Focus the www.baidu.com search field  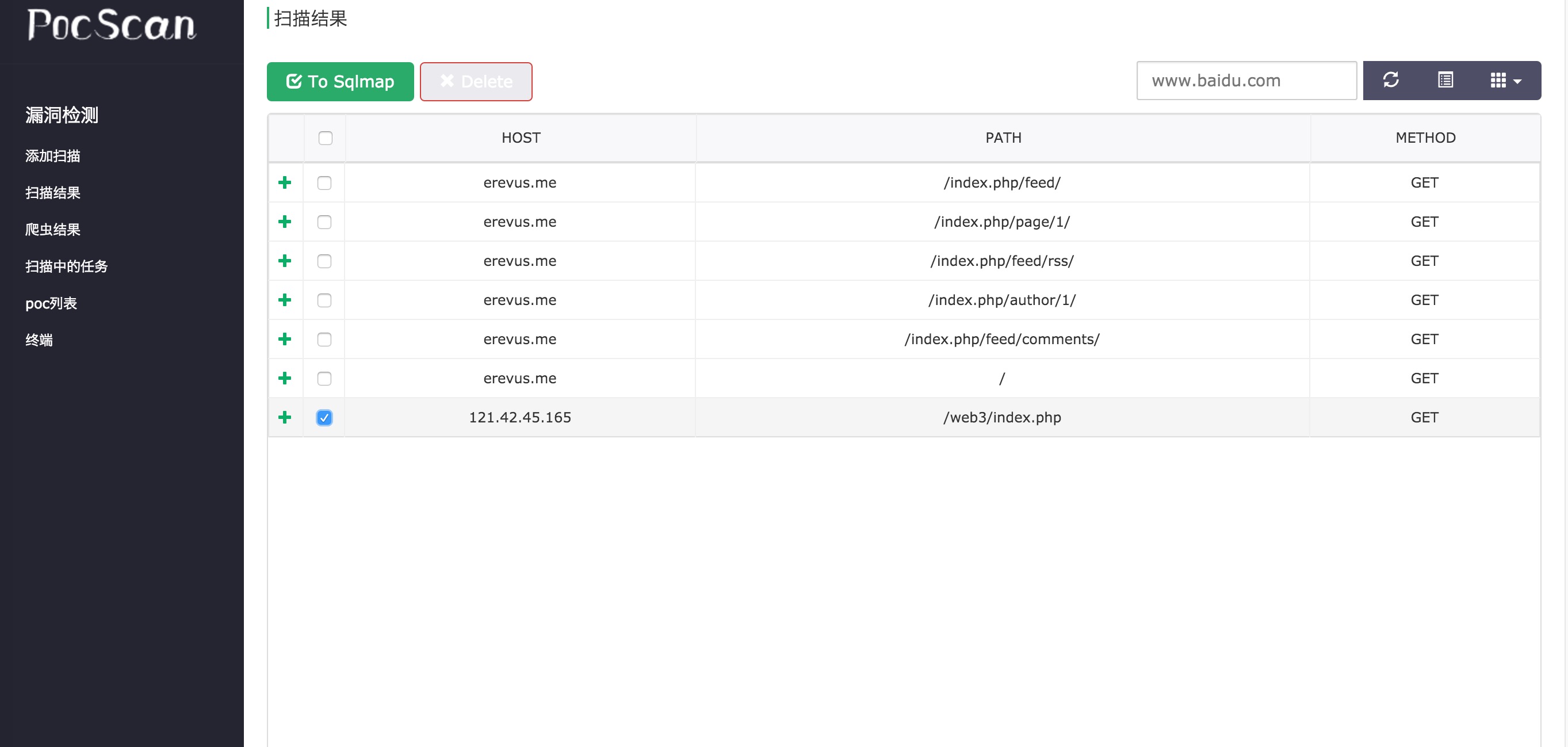(x=1245, y=81)
